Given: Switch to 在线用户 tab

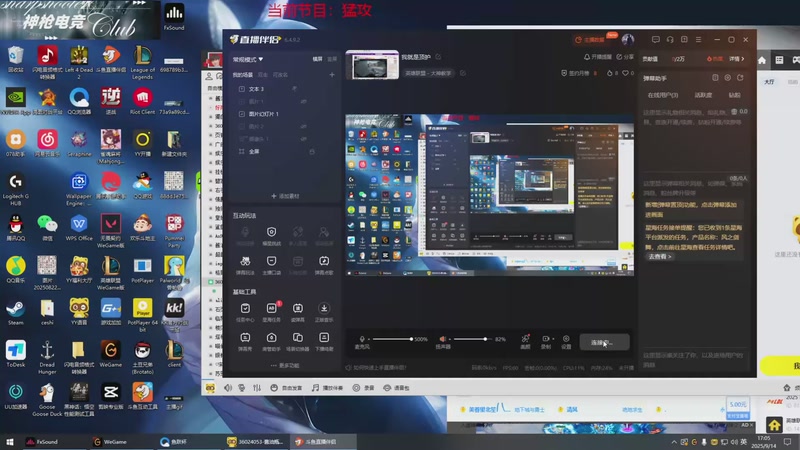Looking at the screenshot, I should coord(663,95).
